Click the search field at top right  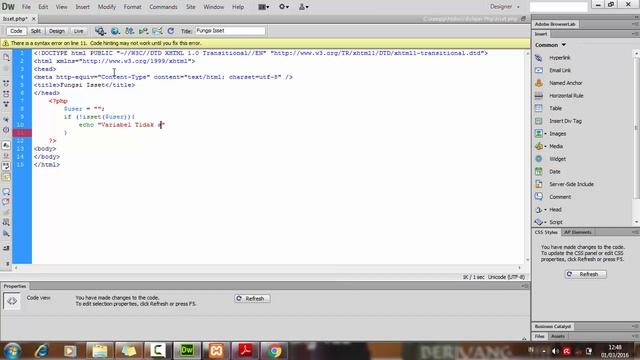(x=558, y=7)
